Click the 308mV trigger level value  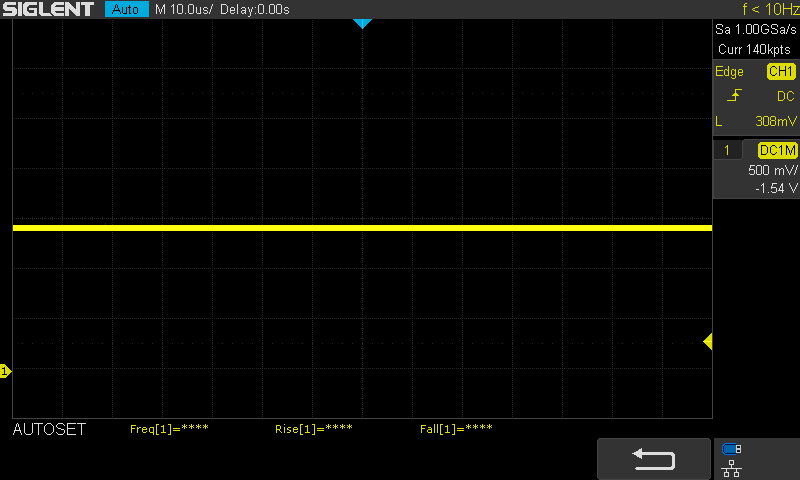coord(776,121)
